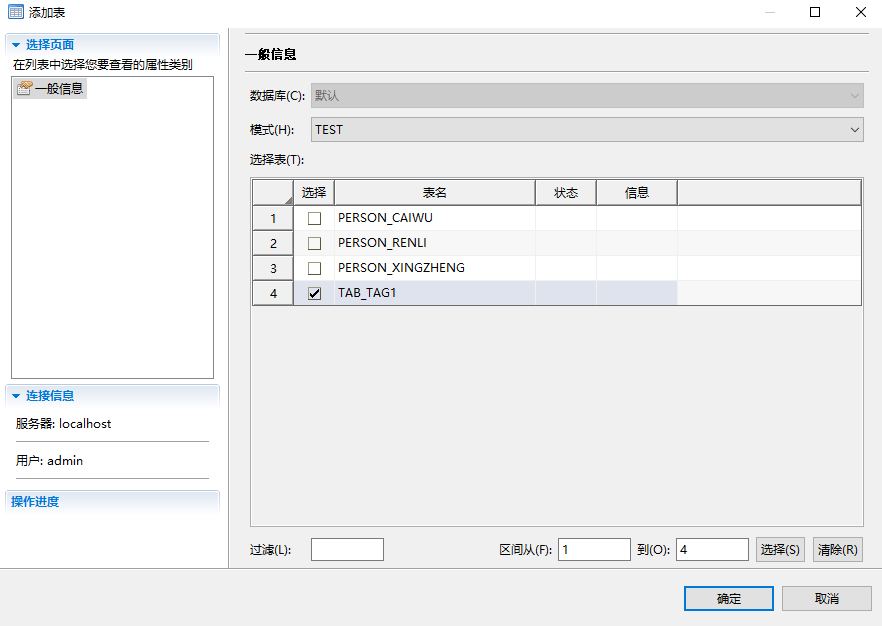Click the 状态 column header
Screen dimensions: 882x626
[x=566, y=193]
